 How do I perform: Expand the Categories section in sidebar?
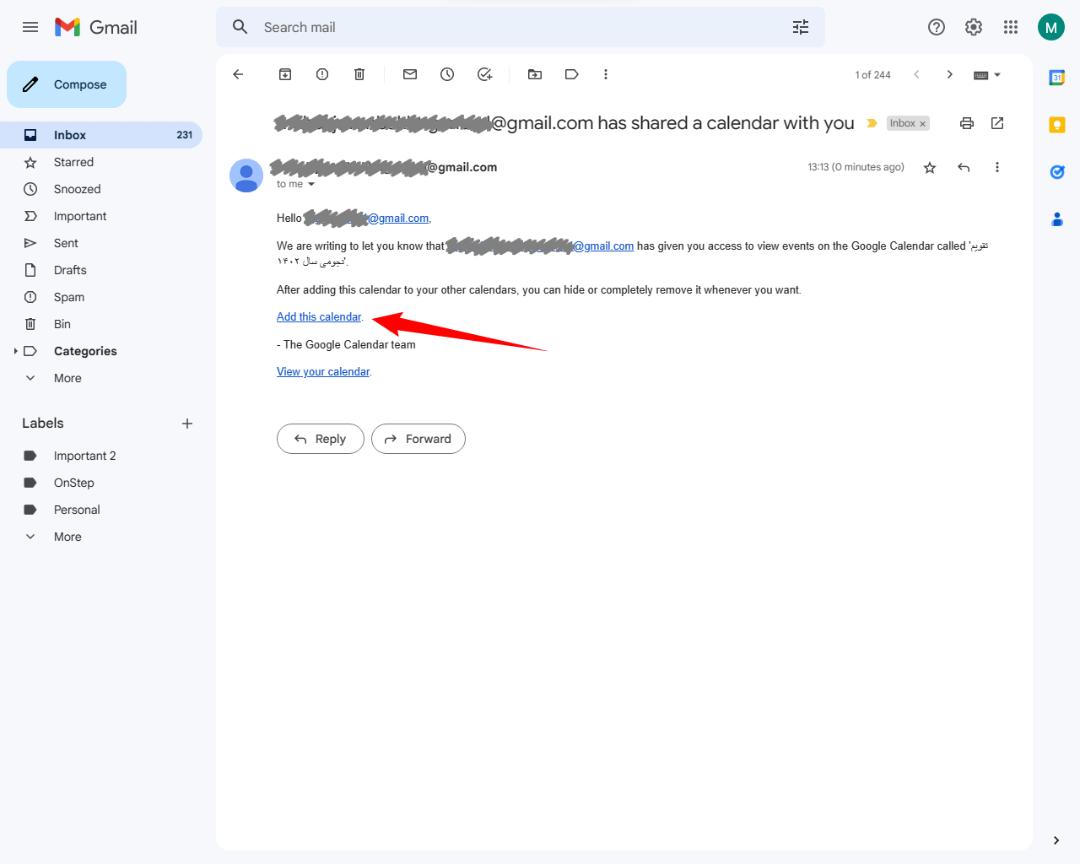(15, 351)
